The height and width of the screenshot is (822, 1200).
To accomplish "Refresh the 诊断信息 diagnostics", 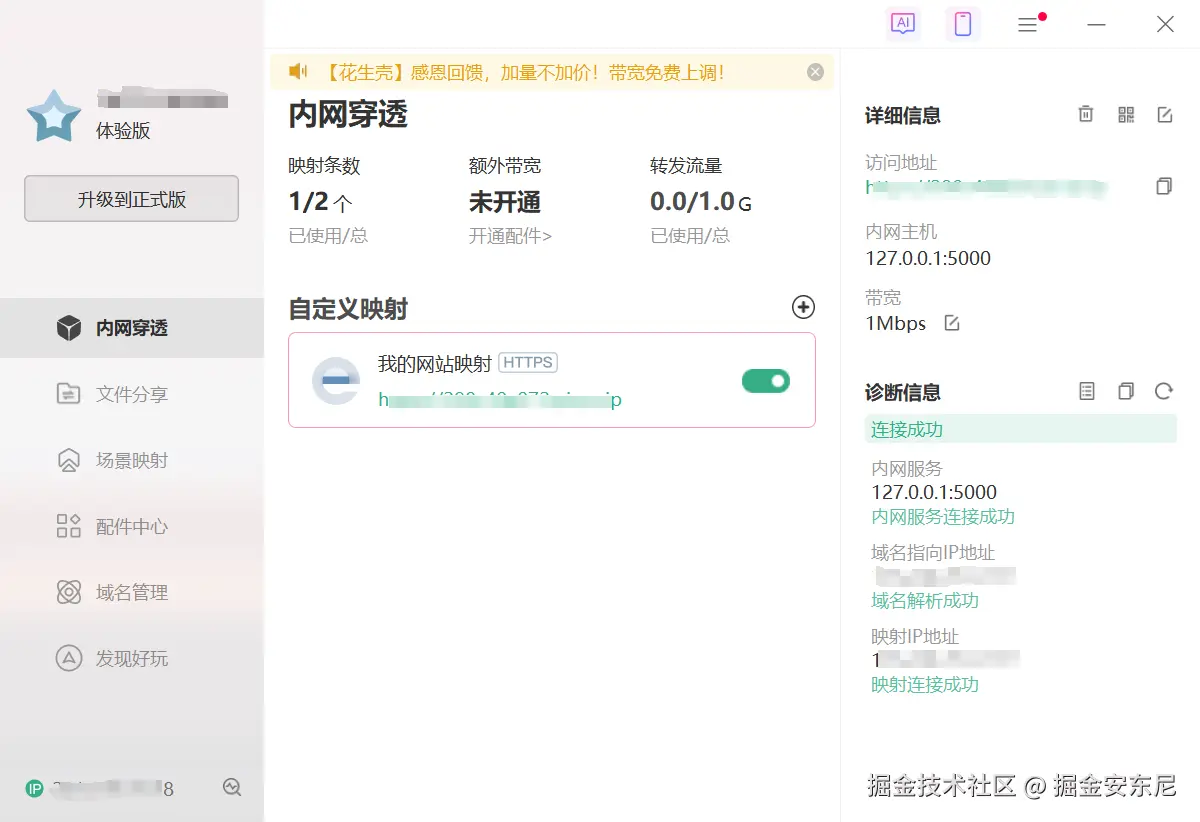I will tap(1163, 391).
